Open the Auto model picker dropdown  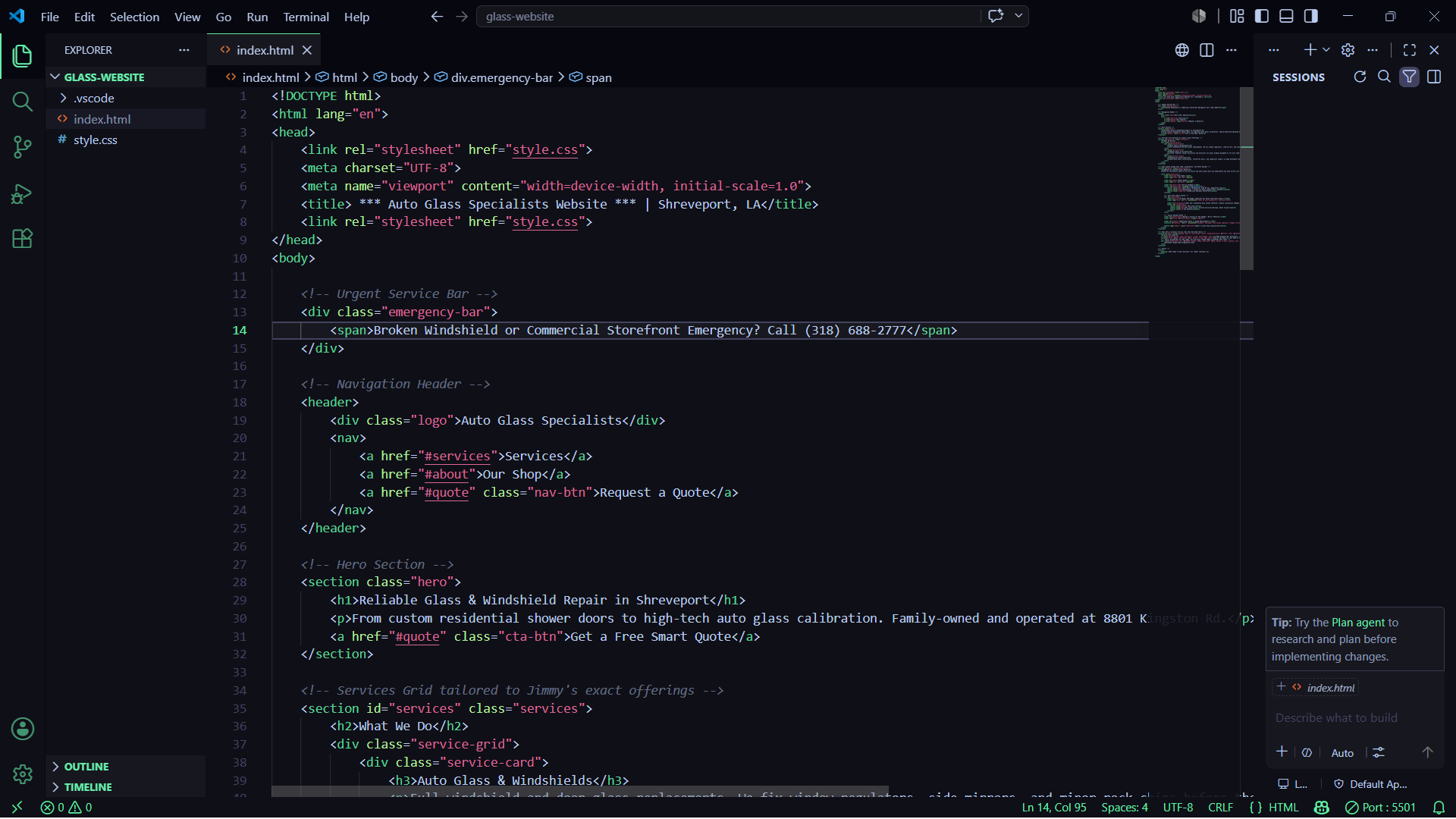tap(1342, 752)
